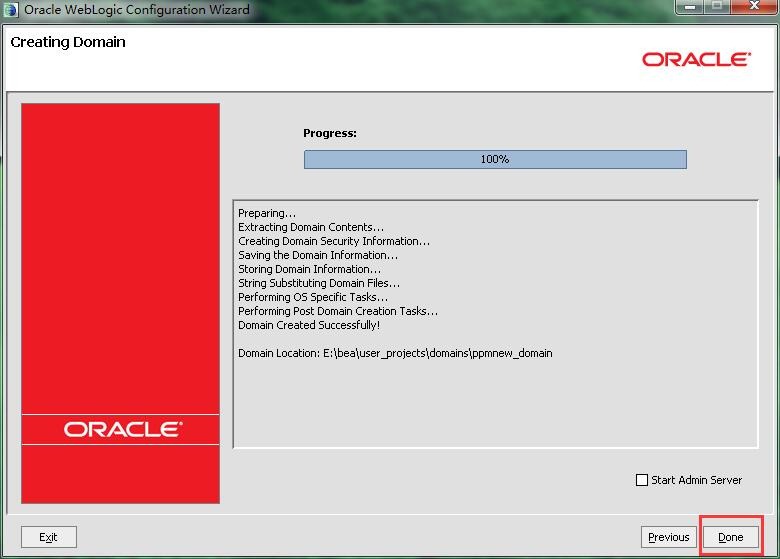The width and height of the screenshot is (780, 559).
Task: Click the 100% progress bar
Action: 495,159
